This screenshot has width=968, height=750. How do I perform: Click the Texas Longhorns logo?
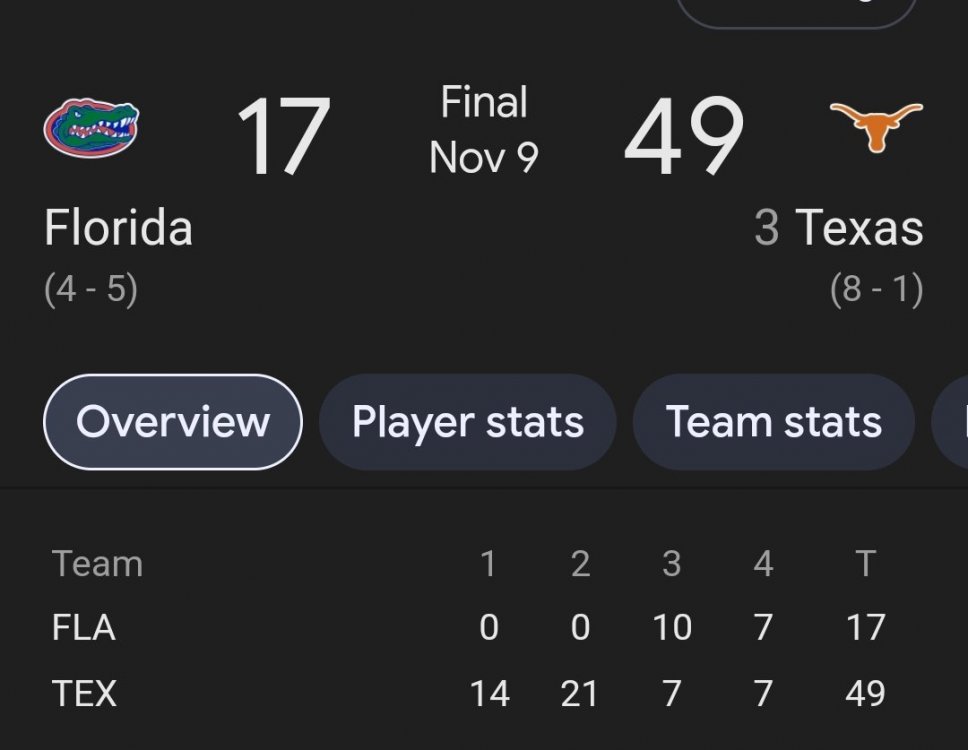click(877, 126)
